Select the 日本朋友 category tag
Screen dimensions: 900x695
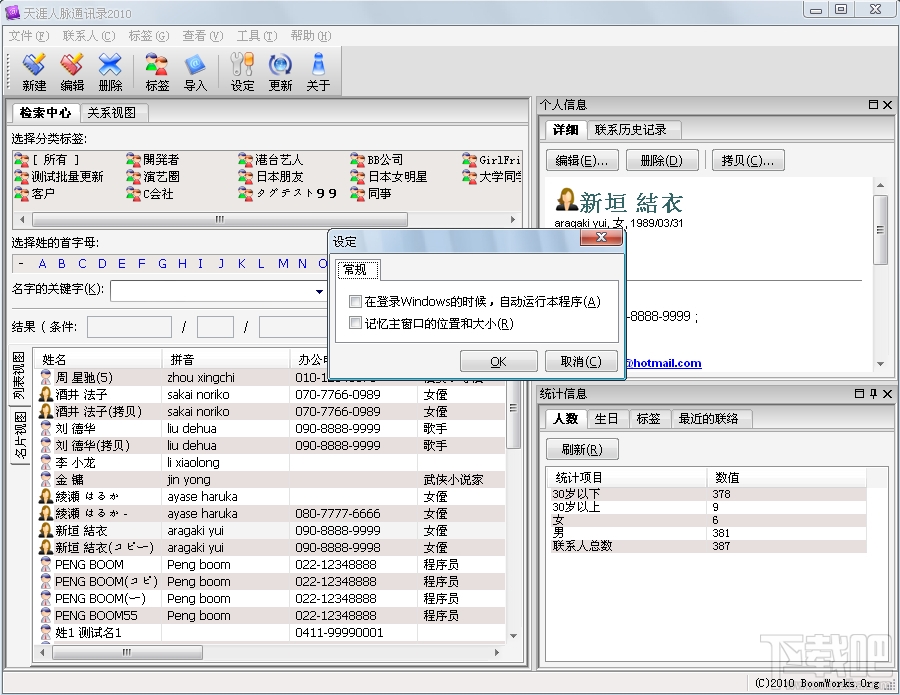click(x=270, y=176)
